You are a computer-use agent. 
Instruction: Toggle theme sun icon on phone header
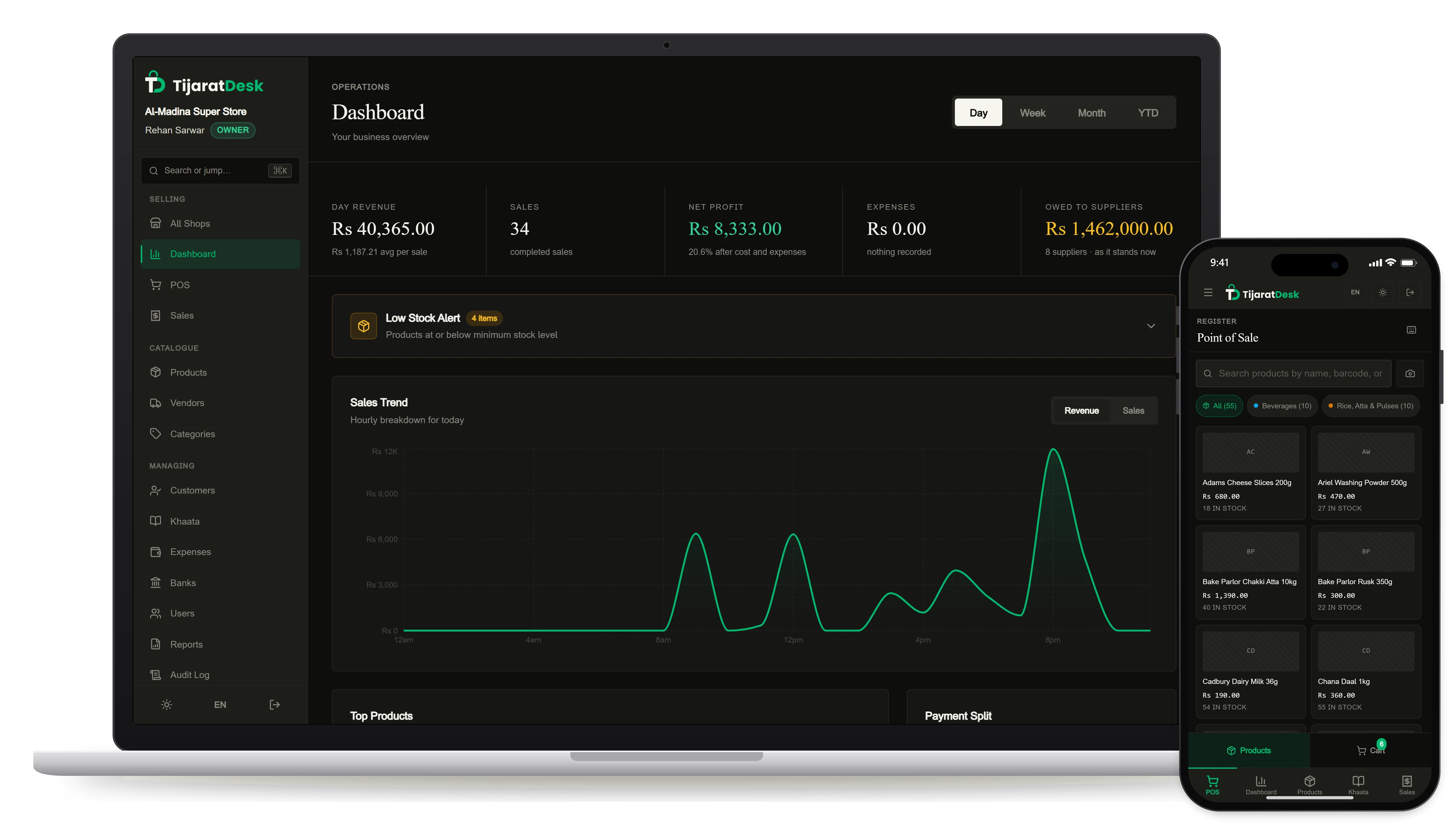[x=1382, y=293]
